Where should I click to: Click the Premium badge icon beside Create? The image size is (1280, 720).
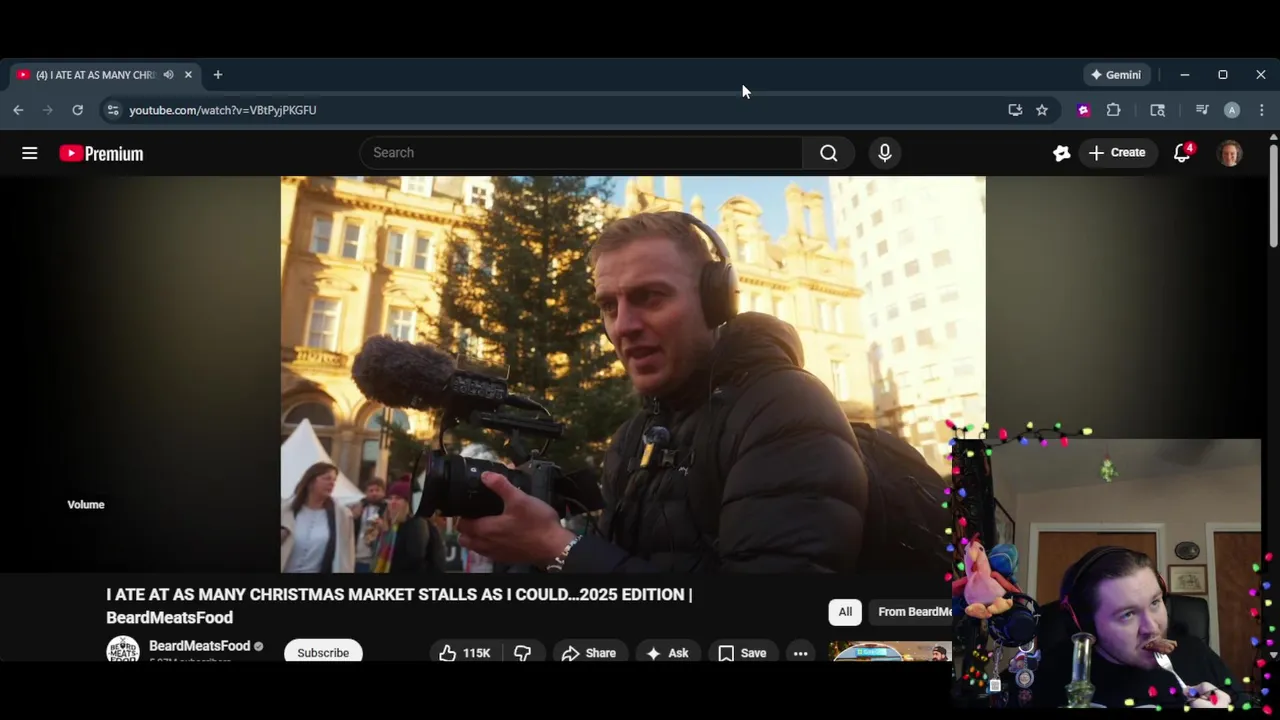point(1061,153)
